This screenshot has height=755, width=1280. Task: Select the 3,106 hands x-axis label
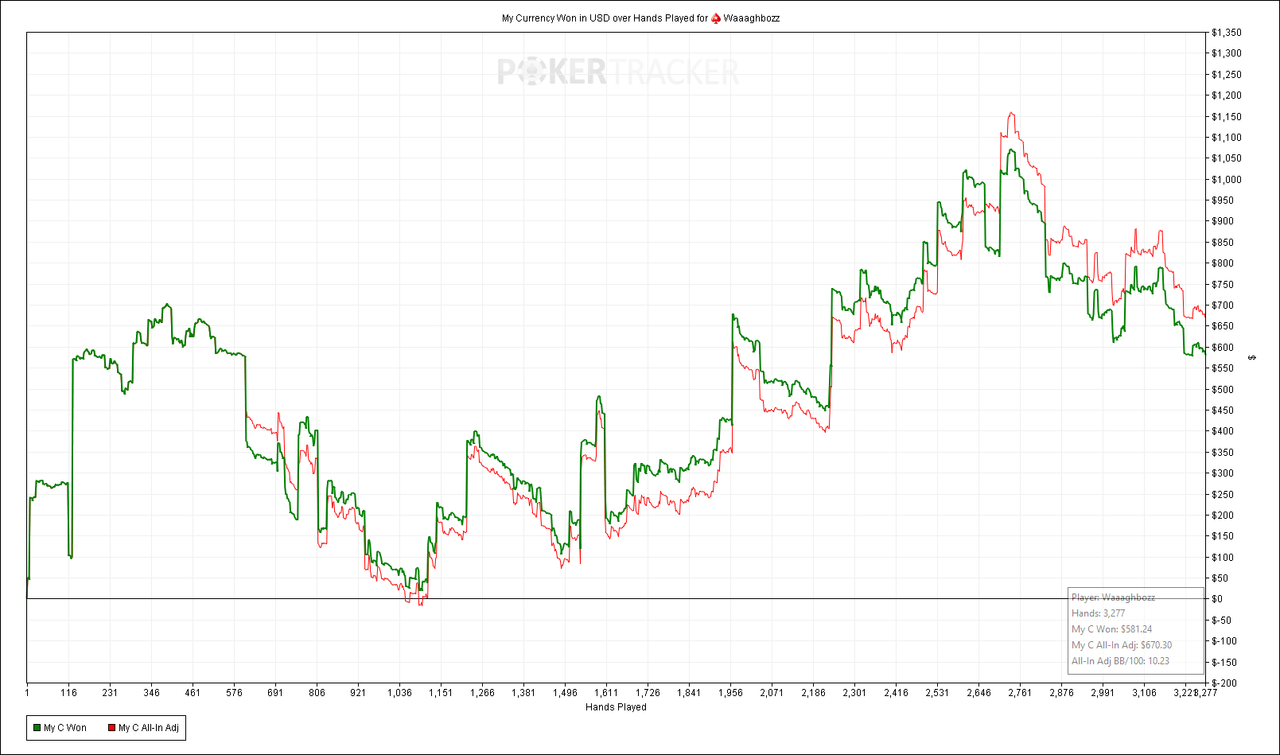[1146, 692]
